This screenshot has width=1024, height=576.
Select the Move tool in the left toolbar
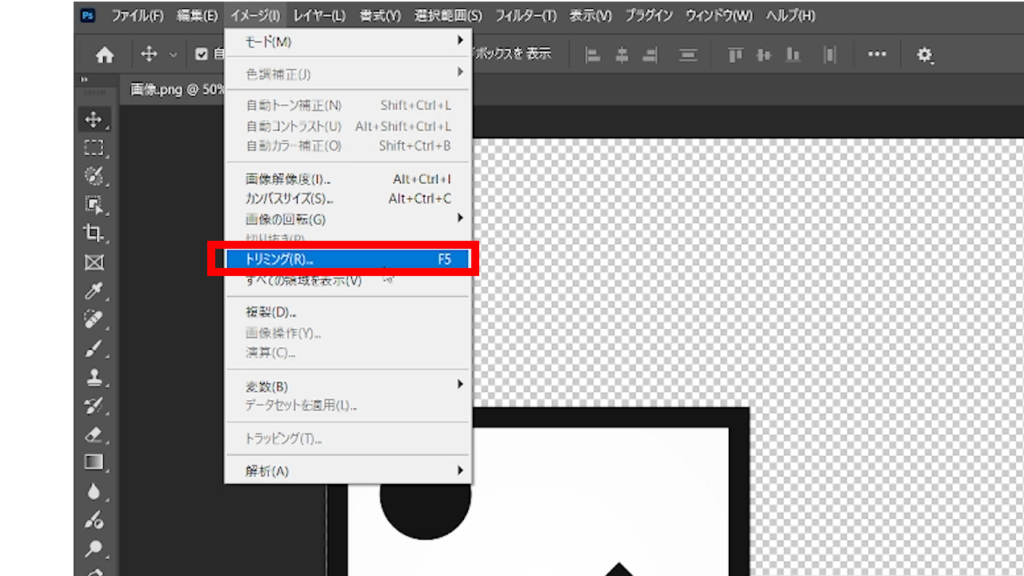click(93, 120)
